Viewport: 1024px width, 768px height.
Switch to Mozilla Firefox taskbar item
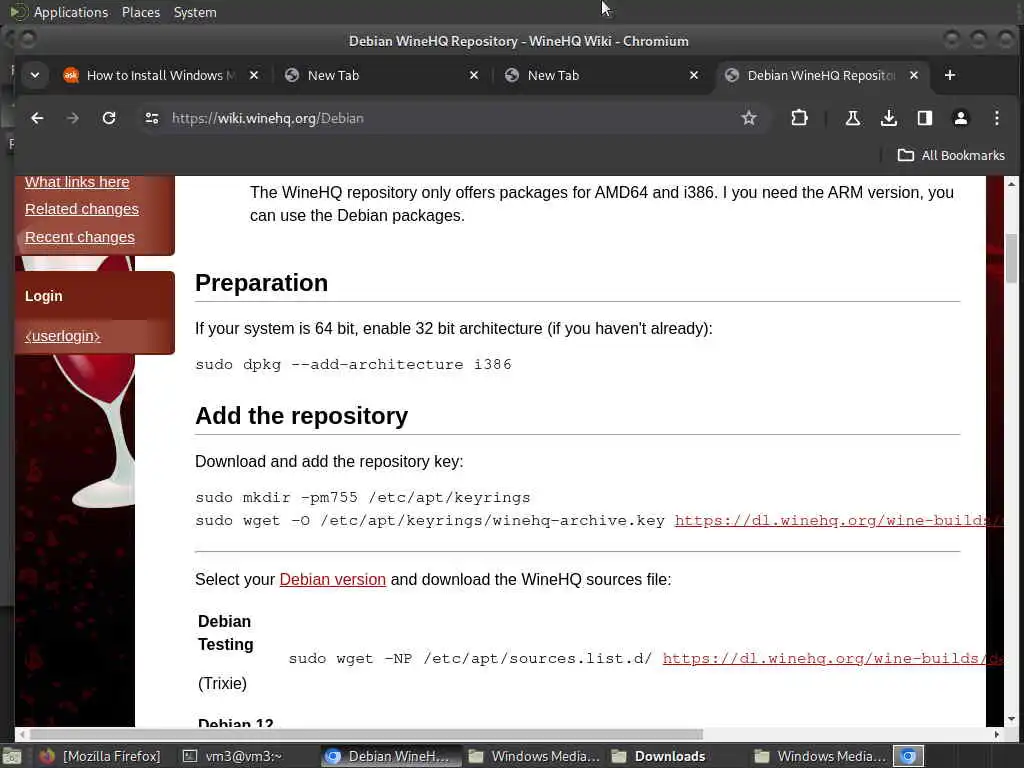(100, 756)
